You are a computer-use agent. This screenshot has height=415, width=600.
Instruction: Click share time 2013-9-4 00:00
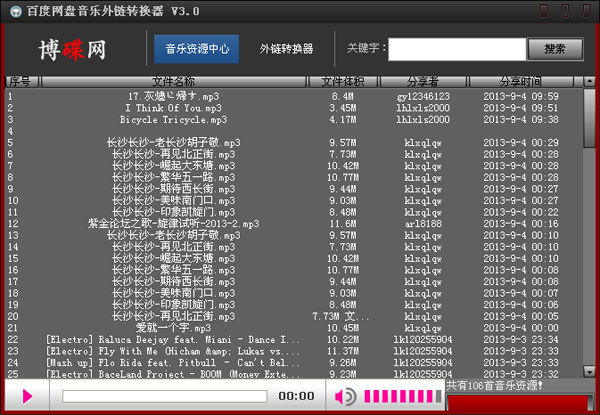coord(520,328)
